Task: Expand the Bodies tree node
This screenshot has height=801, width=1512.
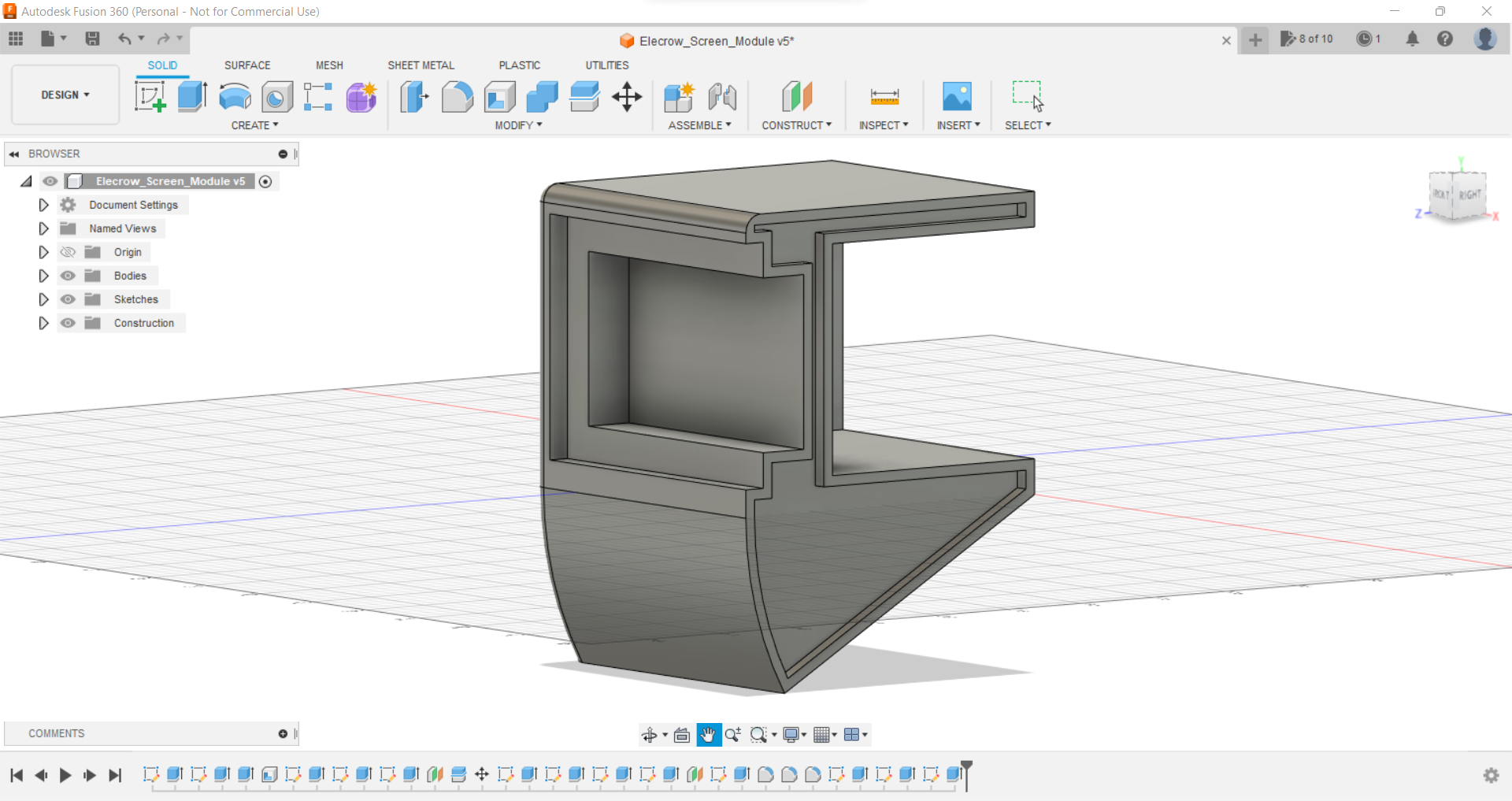Action: pos(43,276)
